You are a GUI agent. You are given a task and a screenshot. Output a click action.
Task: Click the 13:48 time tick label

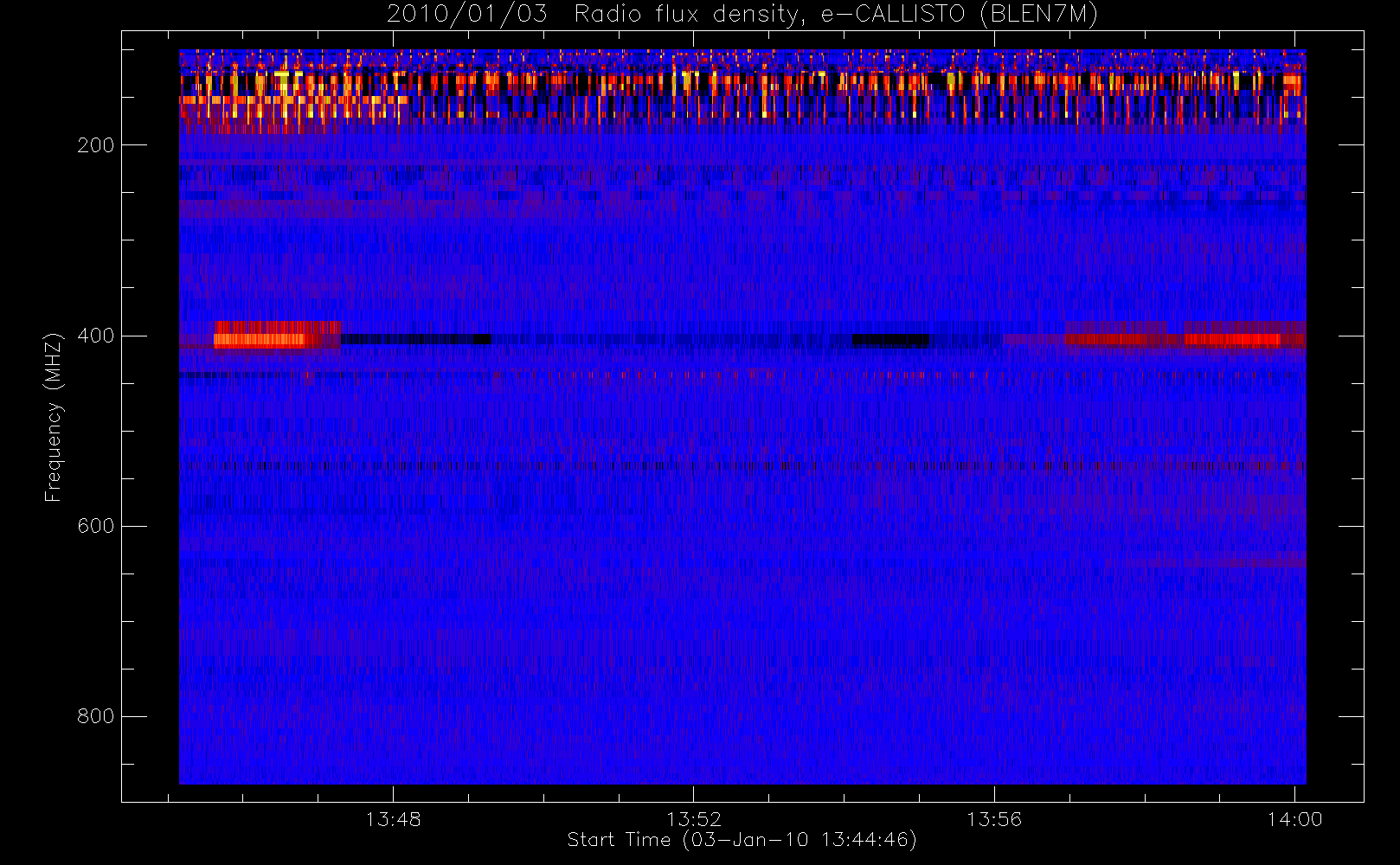tap(394, 819)
